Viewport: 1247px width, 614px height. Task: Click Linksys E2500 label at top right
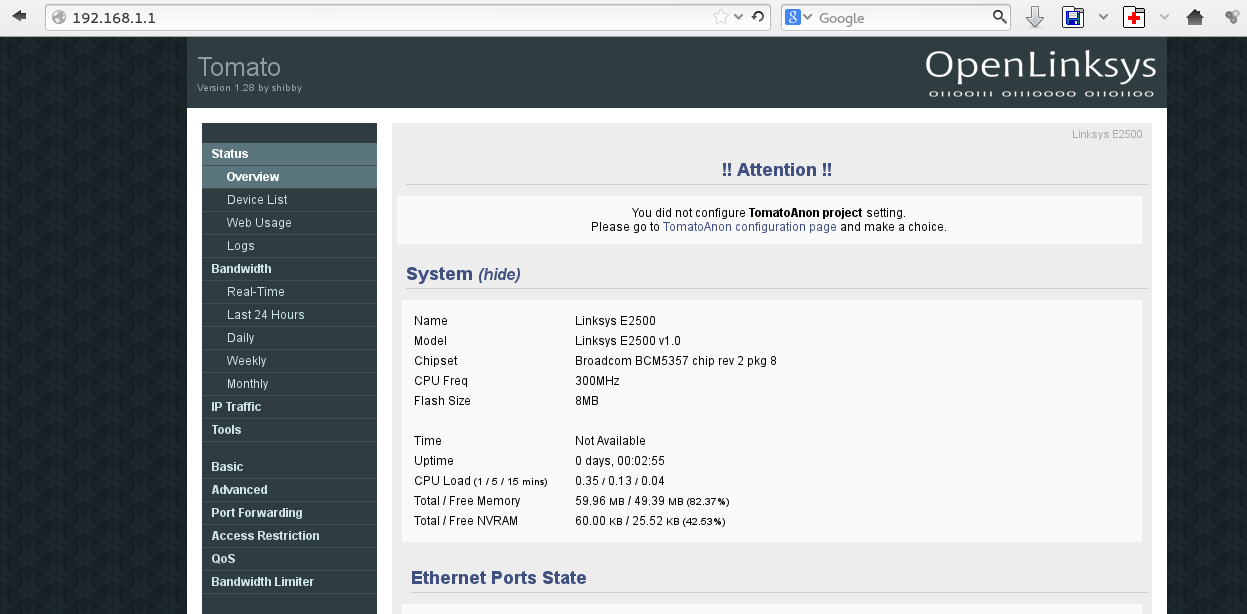coord(1107,134)
